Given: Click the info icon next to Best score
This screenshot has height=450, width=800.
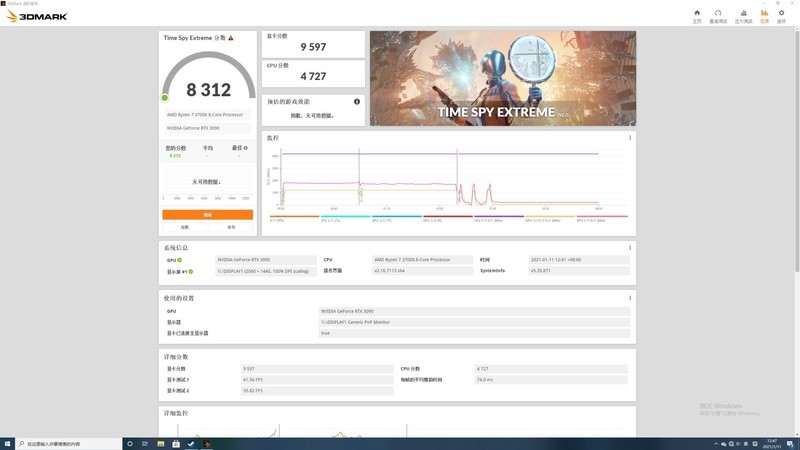Looking at the screenshot, I should pos(245,148).
